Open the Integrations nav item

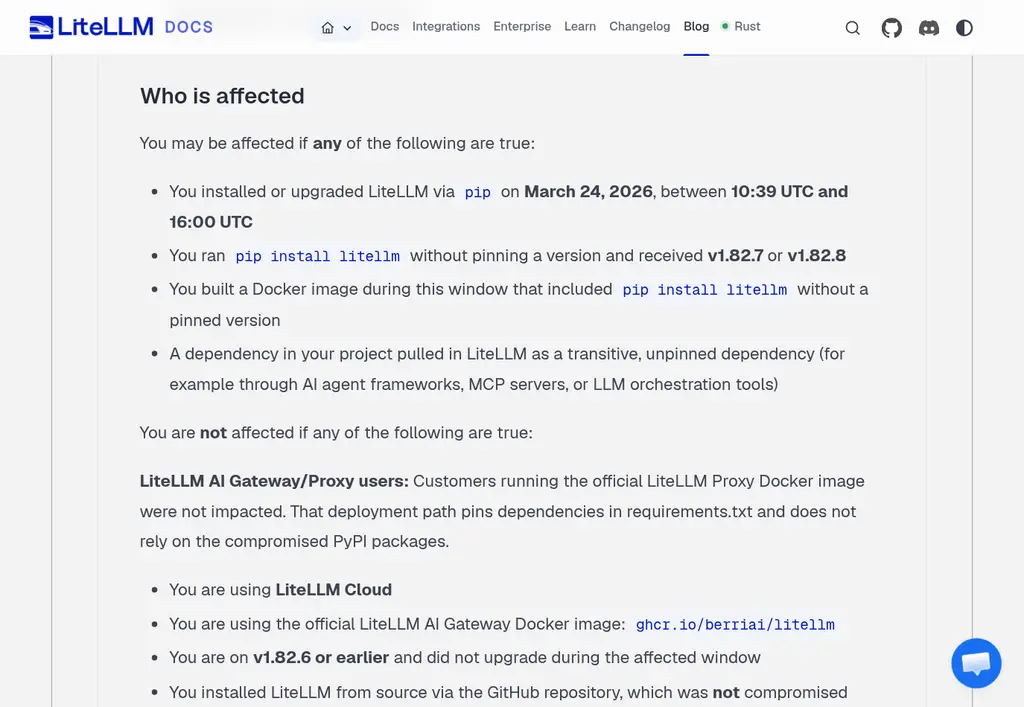(x=446, y=26)
